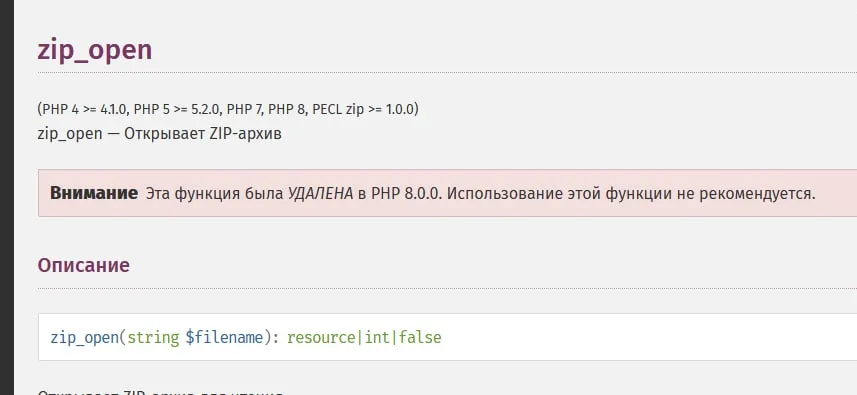Click the dark left sidebar strip
Image resolution: width=857 pixels, height=395 pixels.
[x=7, y=197]
